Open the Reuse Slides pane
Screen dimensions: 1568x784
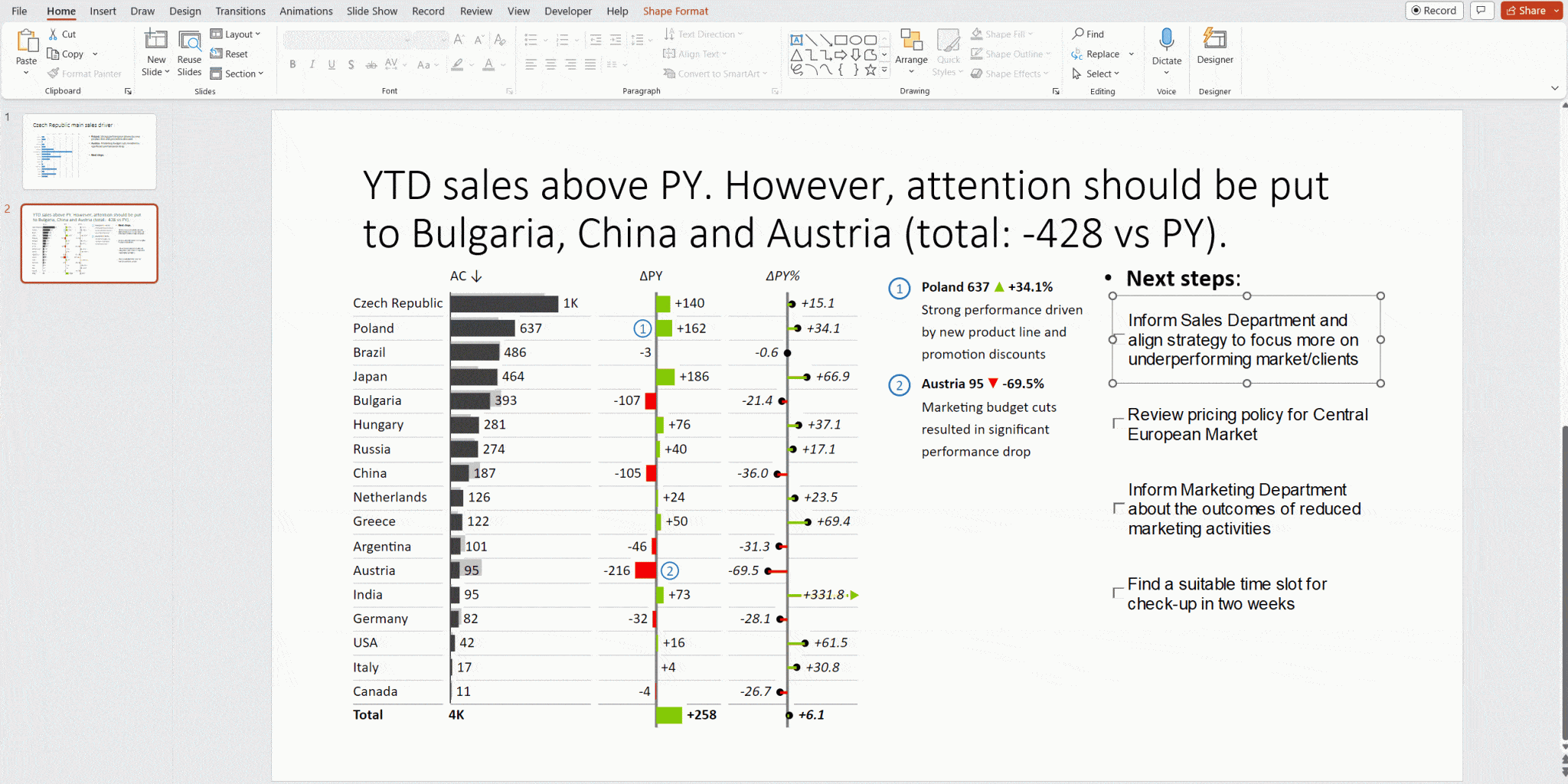tap(189, 50)
